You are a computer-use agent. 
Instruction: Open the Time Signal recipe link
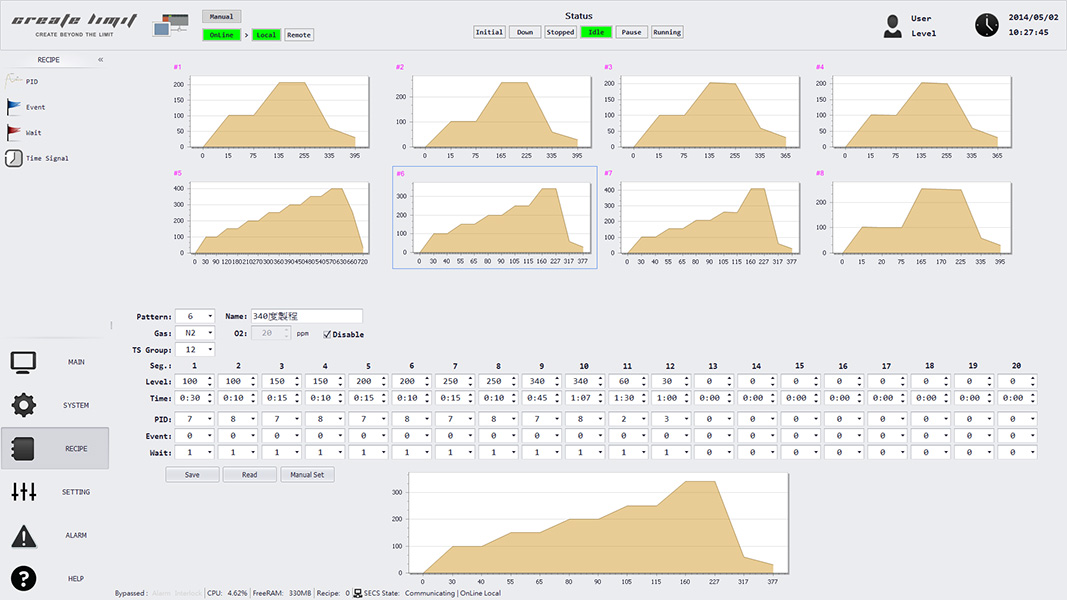(47, 159)
